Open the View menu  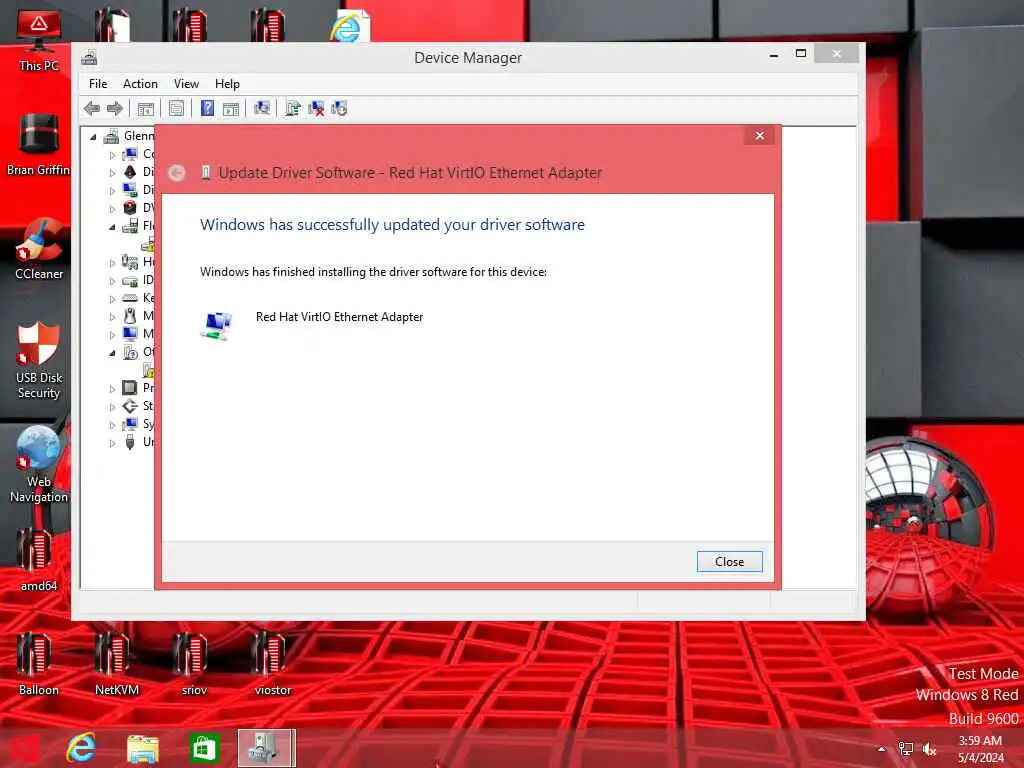186,84
